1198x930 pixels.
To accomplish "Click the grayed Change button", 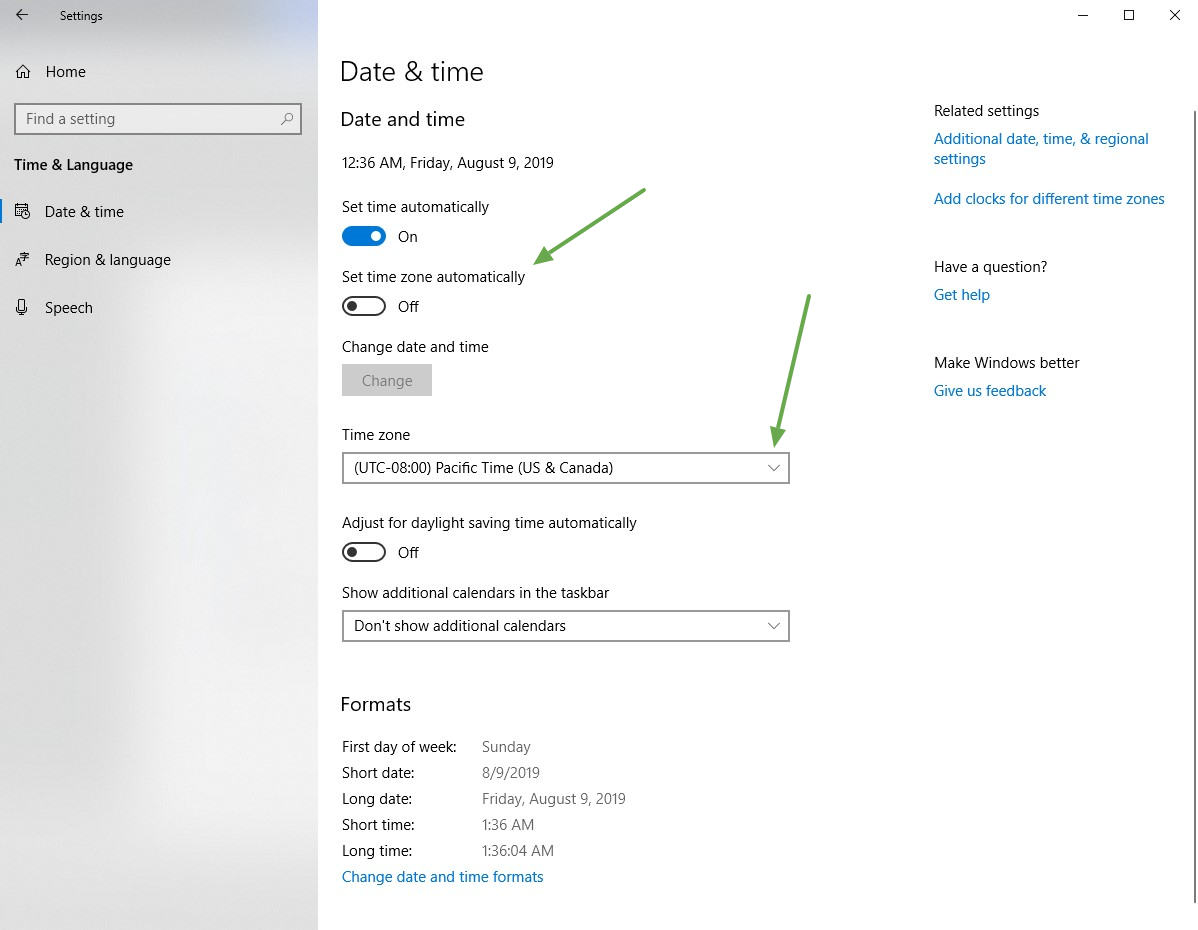I will 387,381.
